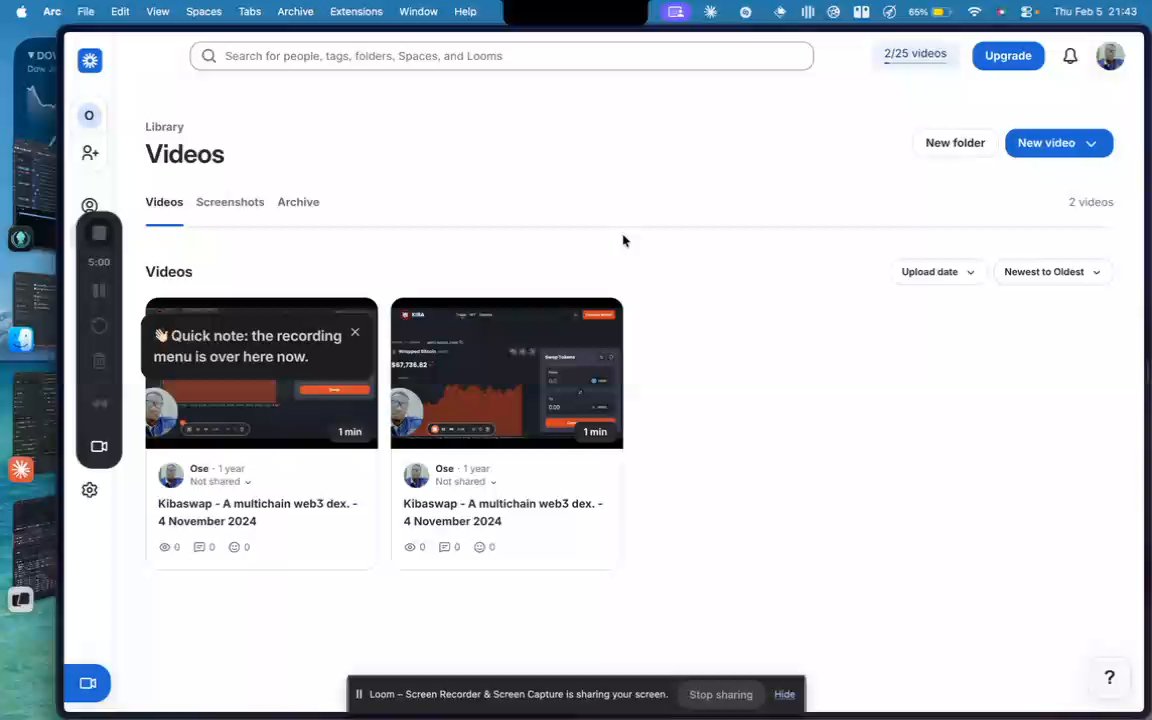Click the rewind icon in recording controls
The height and width of the screenshot is (720, 1152).
(x=99, y=403)
